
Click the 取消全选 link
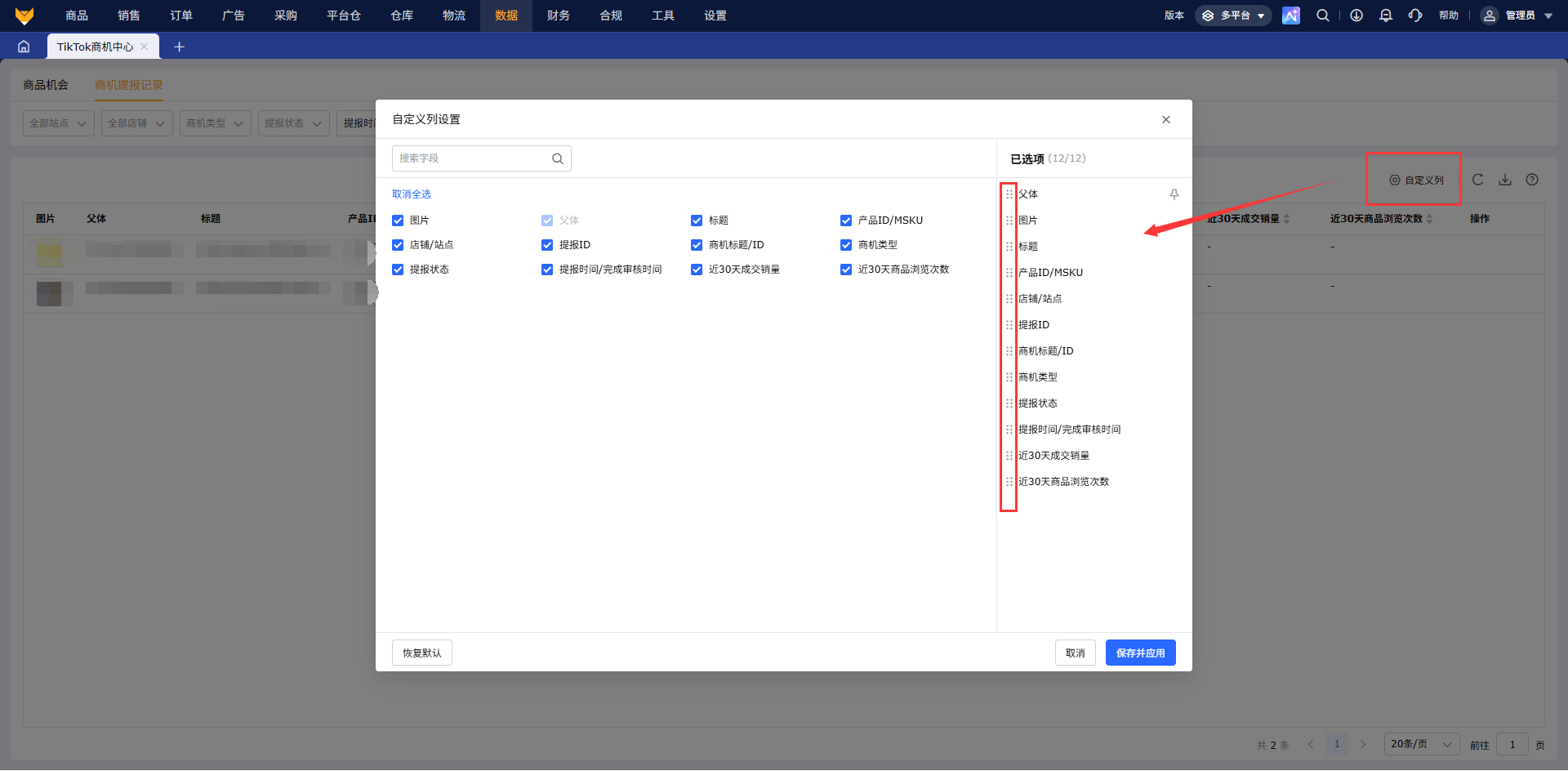pos(412,194)
